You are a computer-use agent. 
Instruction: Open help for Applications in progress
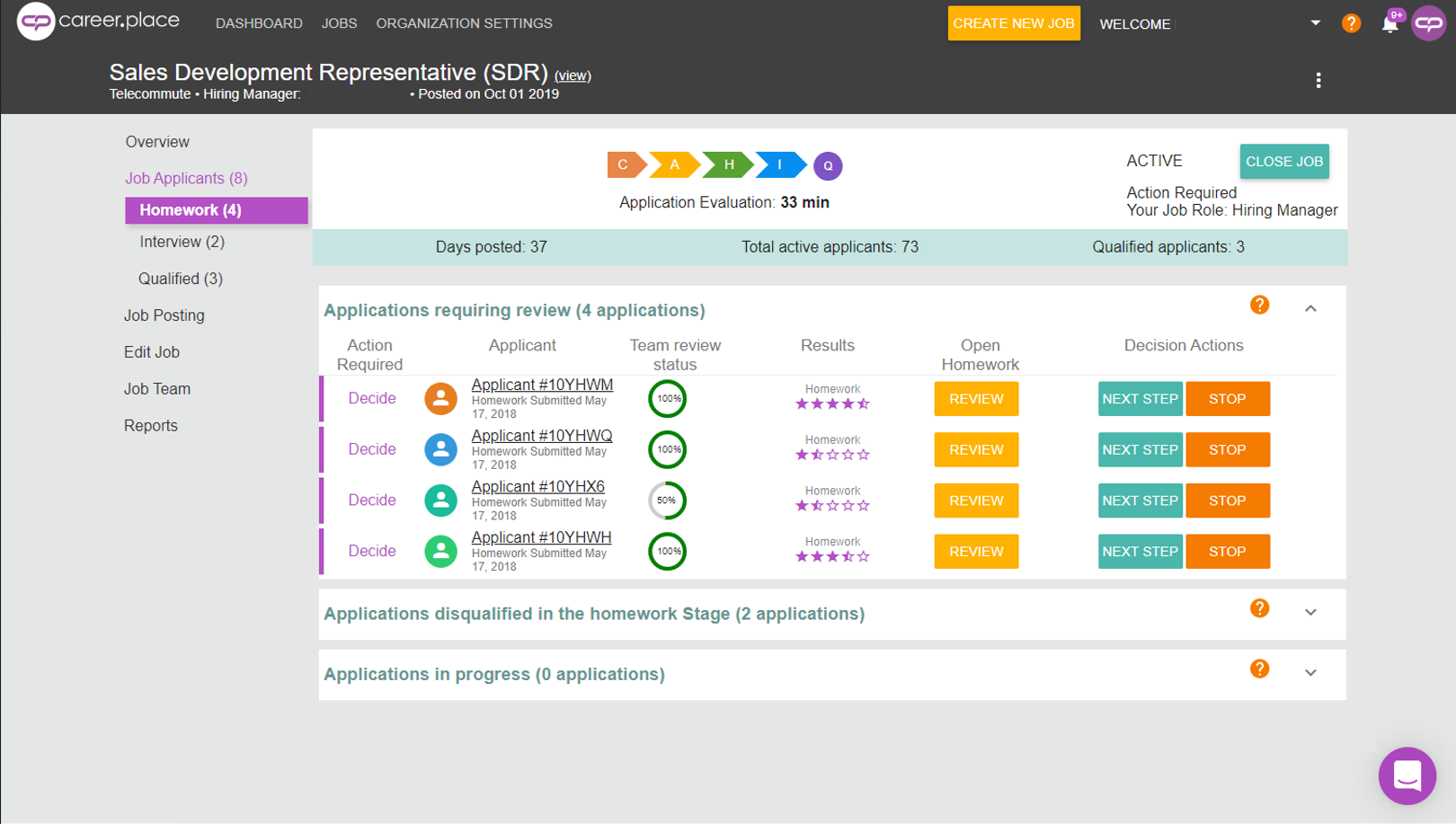(1259, 669)
